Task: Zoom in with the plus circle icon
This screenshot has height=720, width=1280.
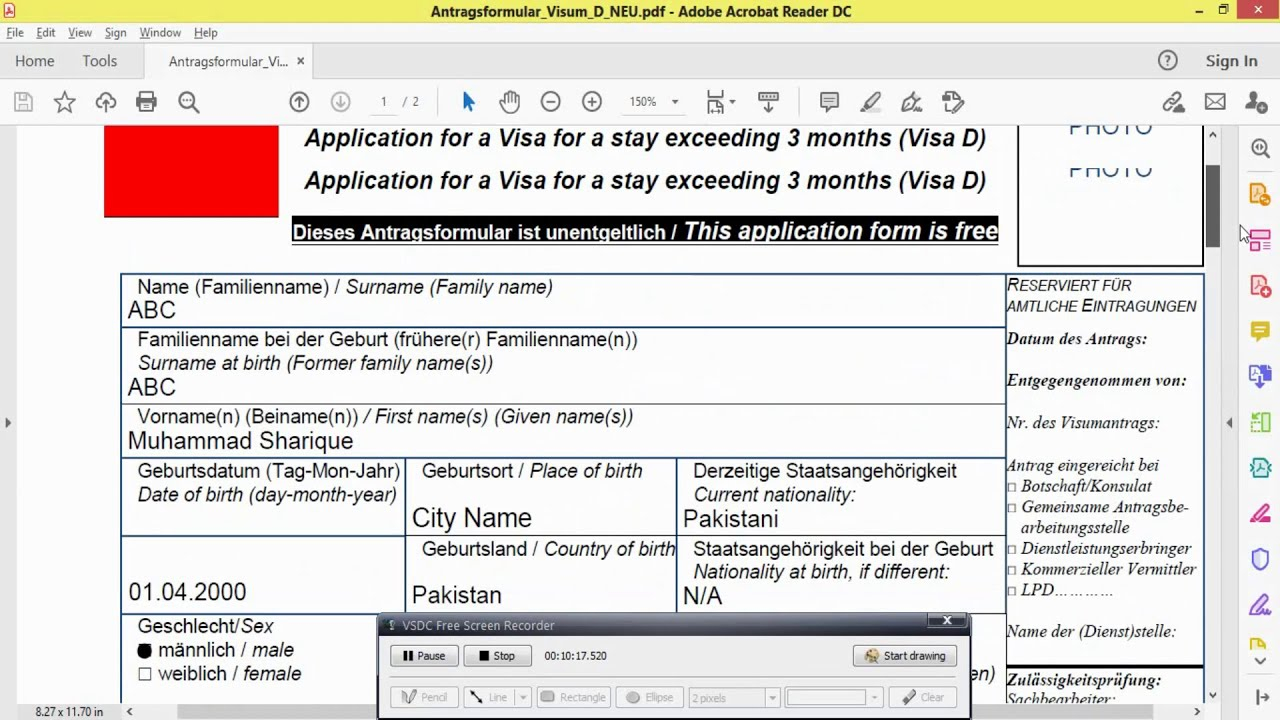Action: point(592,102)
